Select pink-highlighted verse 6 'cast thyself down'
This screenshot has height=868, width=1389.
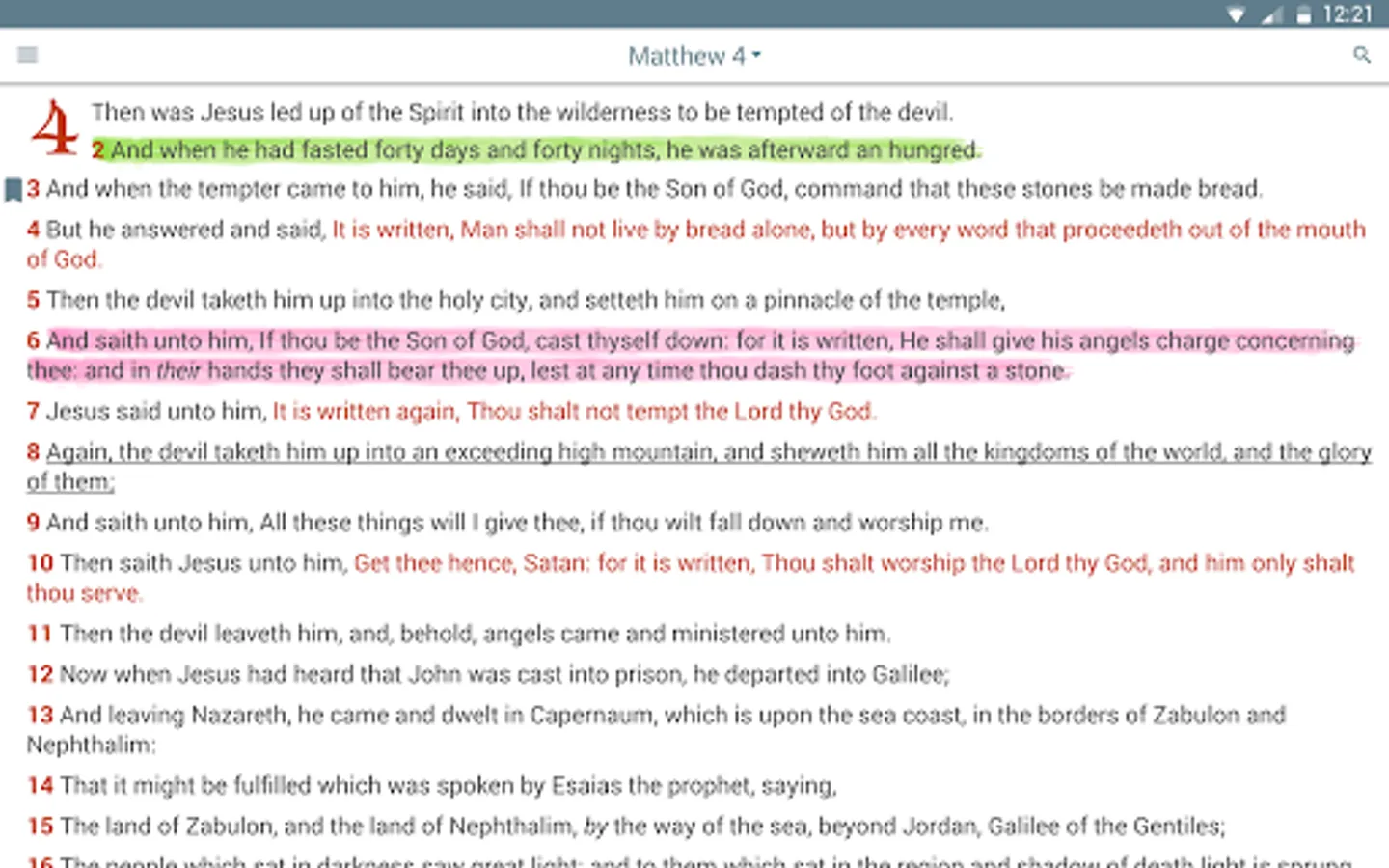691,355
